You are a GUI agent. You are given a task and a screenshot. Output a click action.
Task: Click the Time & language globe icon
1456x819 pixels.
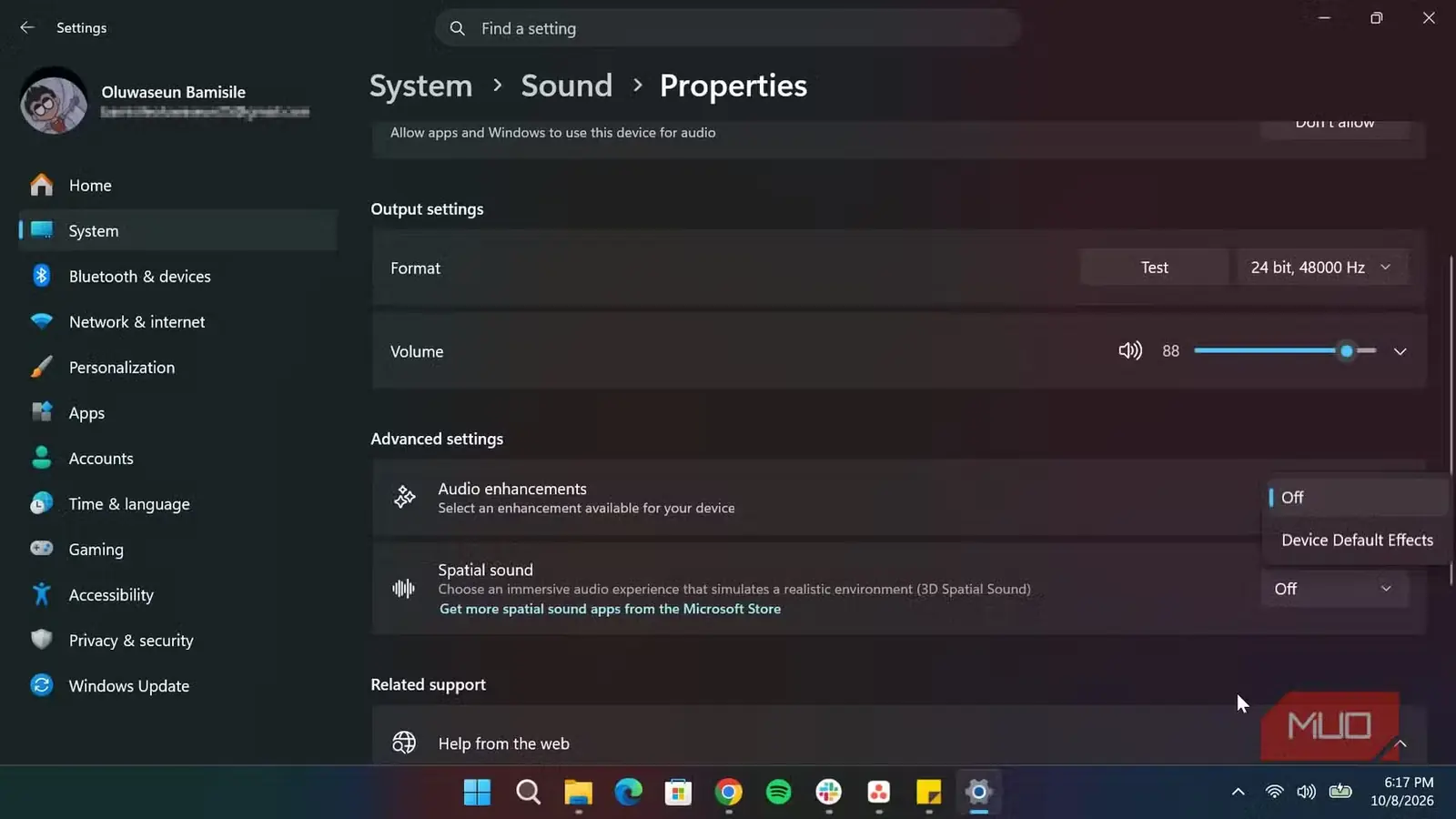[41, 503]
